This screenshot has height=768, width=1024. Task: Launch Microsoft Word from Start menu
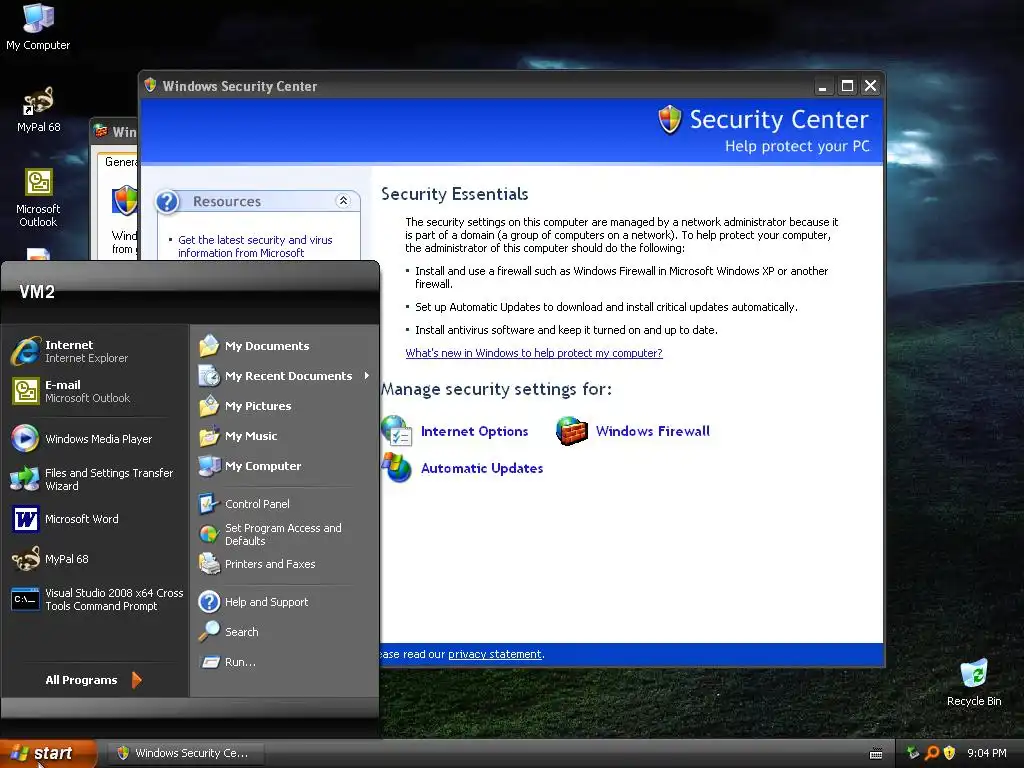tap(95, 519)
